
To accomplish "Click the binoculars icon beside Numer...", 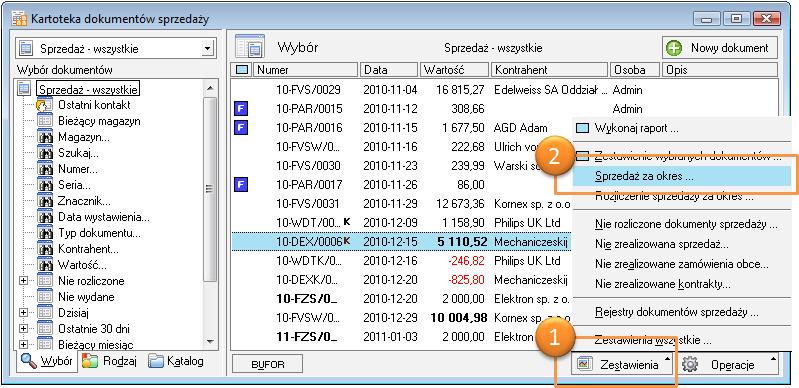I will point(45,169).
